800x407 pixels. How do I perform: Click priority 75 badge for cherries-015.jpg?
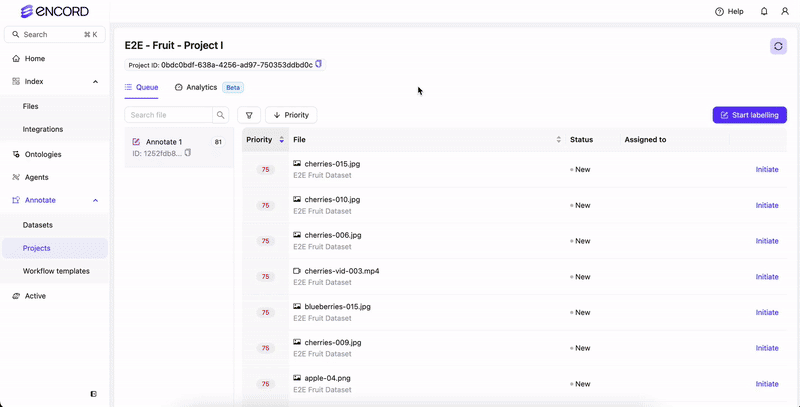[265, 169]
